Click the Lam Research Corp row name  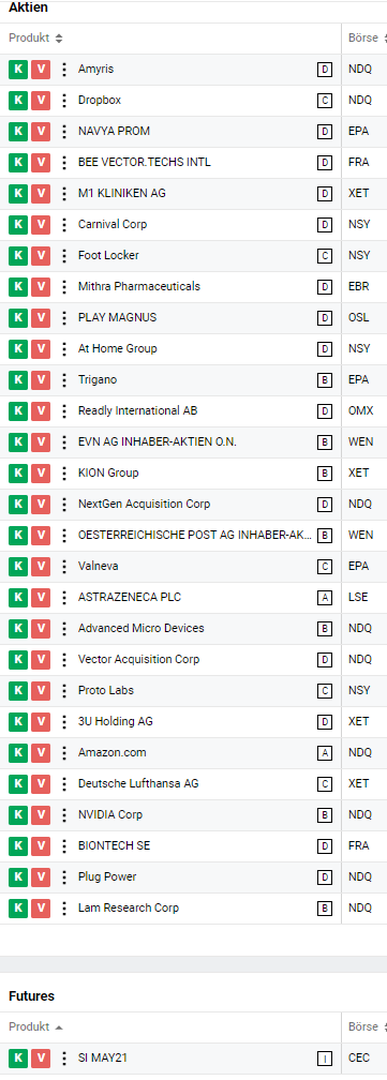[x=129, y=908]
